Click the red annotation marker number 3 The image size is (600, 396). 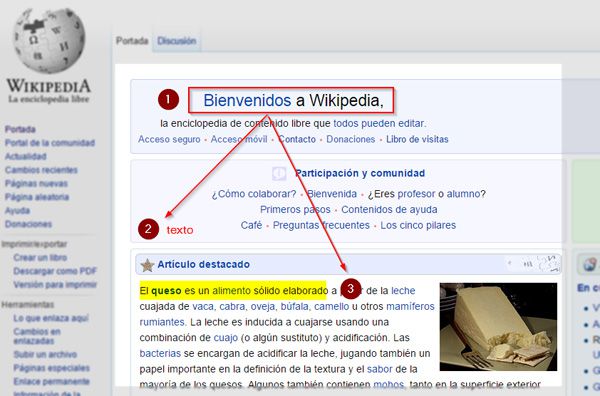(351, 288)
